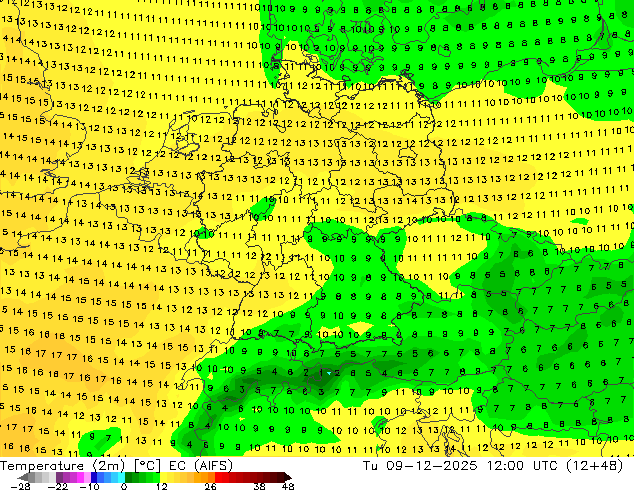Select the green segment of the color scale
Image resolution: width=634 pixels, height=490 pixels.
pos(142,477)
